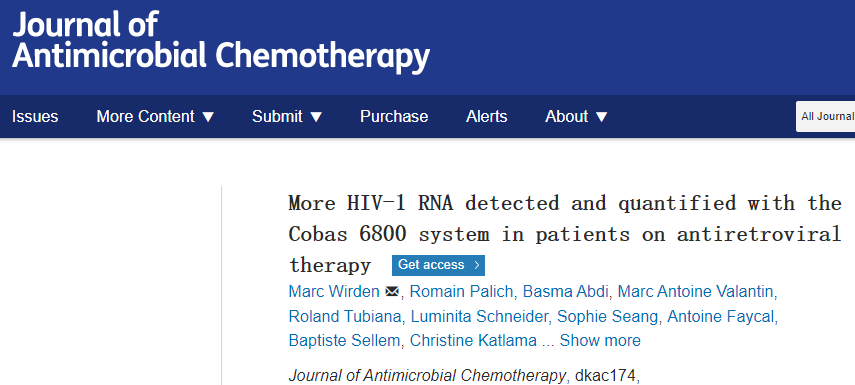The width and height of the screenshot is (855, 385).
Task: Click the envelope icon beside Marc Wirden
Action: point(392,292)
